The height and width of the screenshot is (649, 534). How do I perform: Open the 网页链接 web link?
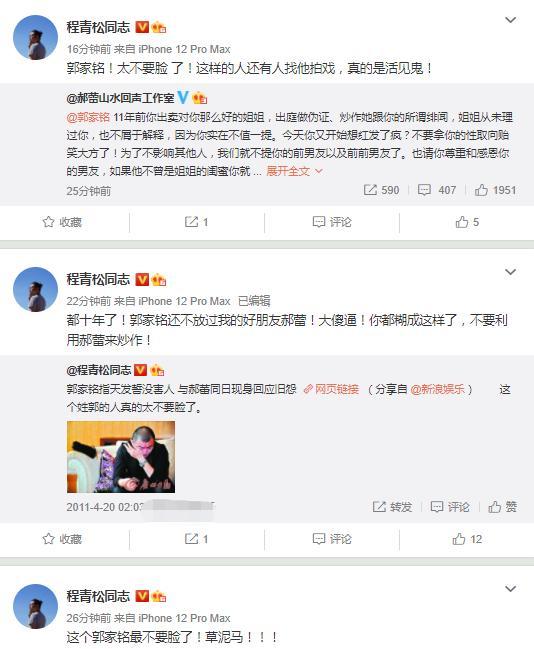pyautogui.click(x=331, y=389)
